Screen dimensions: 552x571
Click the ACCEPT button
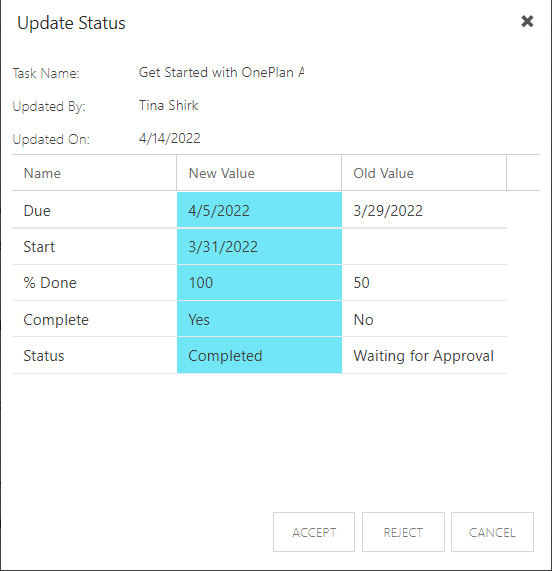[314, 532]
